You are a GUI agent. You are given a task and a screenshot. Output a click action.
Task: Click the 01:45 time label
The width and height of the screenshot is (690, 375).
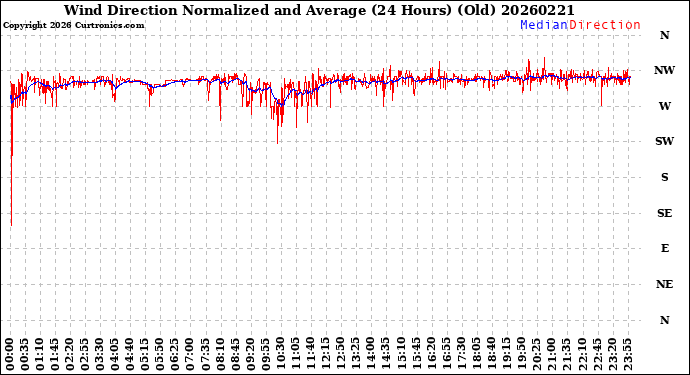tap(55, 354)
